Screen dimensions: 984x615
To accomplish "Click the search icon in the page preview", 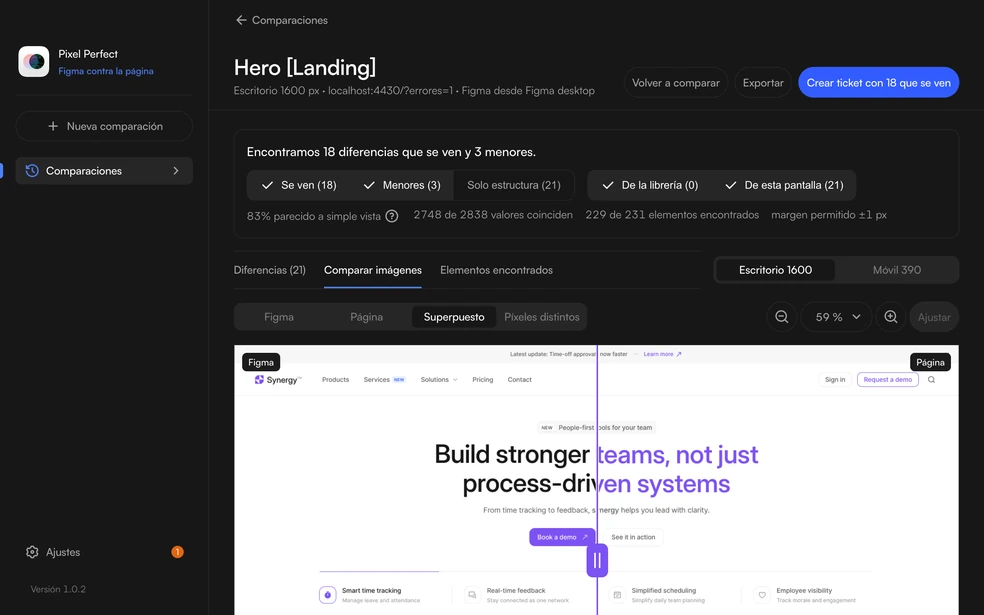I will click(931, 380).
